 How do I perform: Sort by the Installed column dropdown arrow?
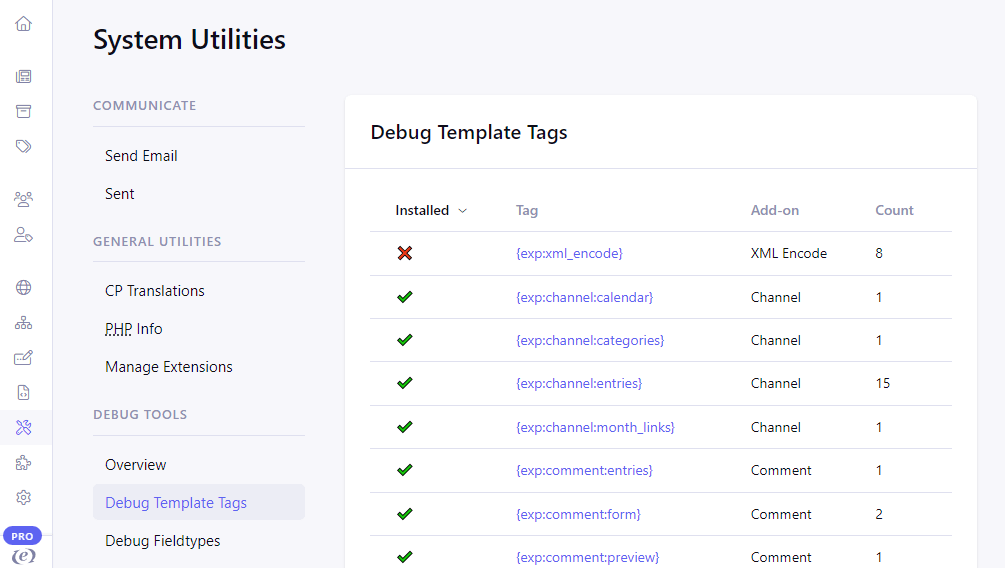(x=462, y=211)
